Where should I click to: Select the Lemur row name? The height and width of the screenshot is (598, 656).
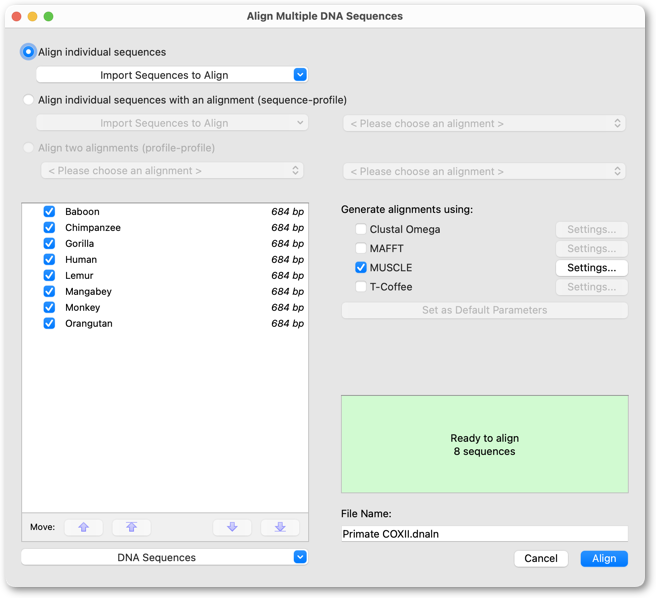click(x=79, y=275)
